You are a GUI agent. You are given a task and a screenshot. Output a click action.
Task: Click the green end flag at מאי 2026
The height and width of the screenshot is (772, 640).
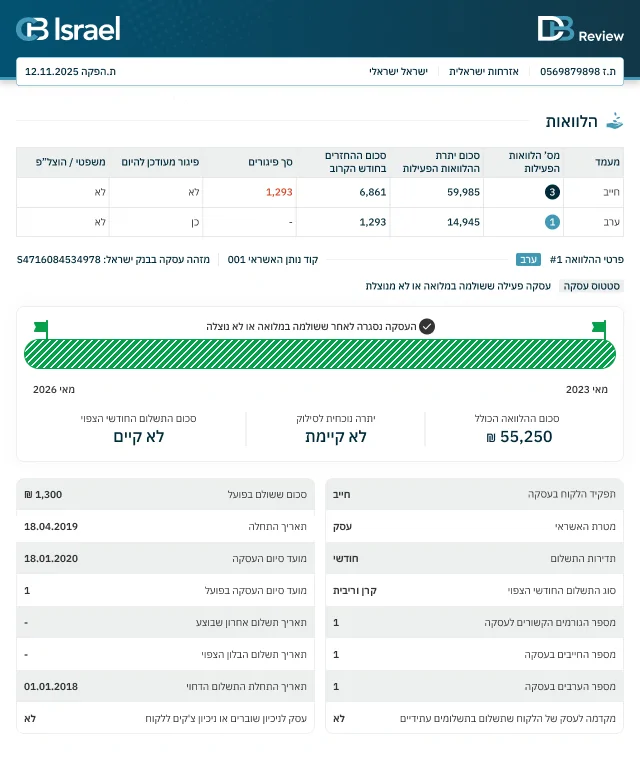click(x=41, y=329)
